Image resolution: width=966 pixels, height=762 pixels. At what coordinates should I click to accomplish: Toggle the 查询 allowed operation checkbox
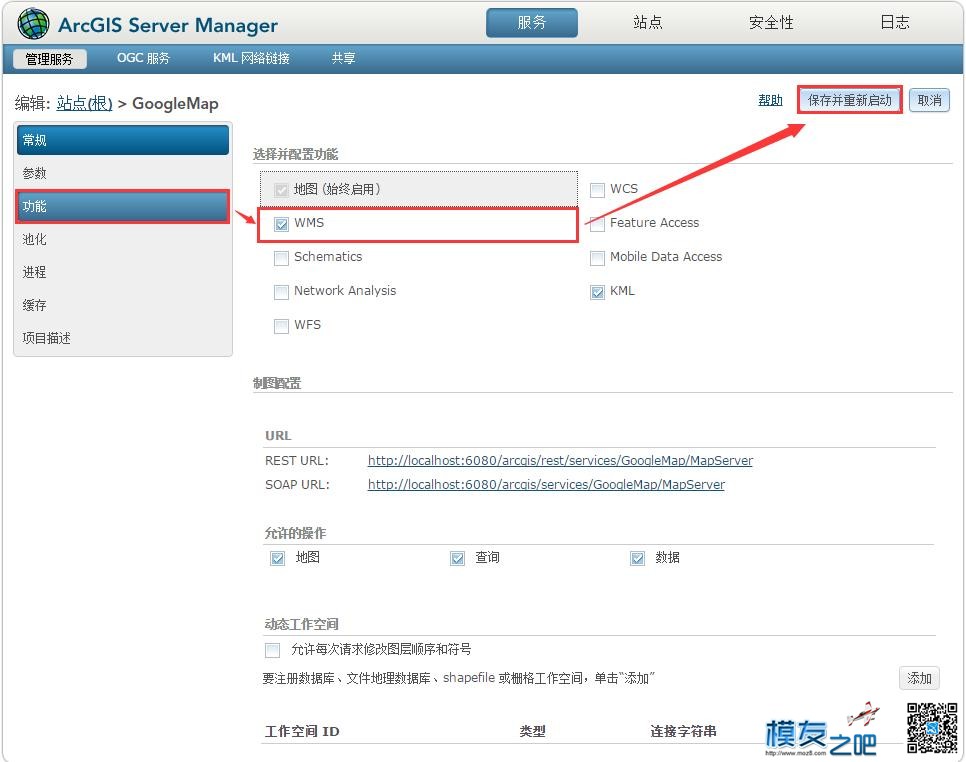point(457,558)
